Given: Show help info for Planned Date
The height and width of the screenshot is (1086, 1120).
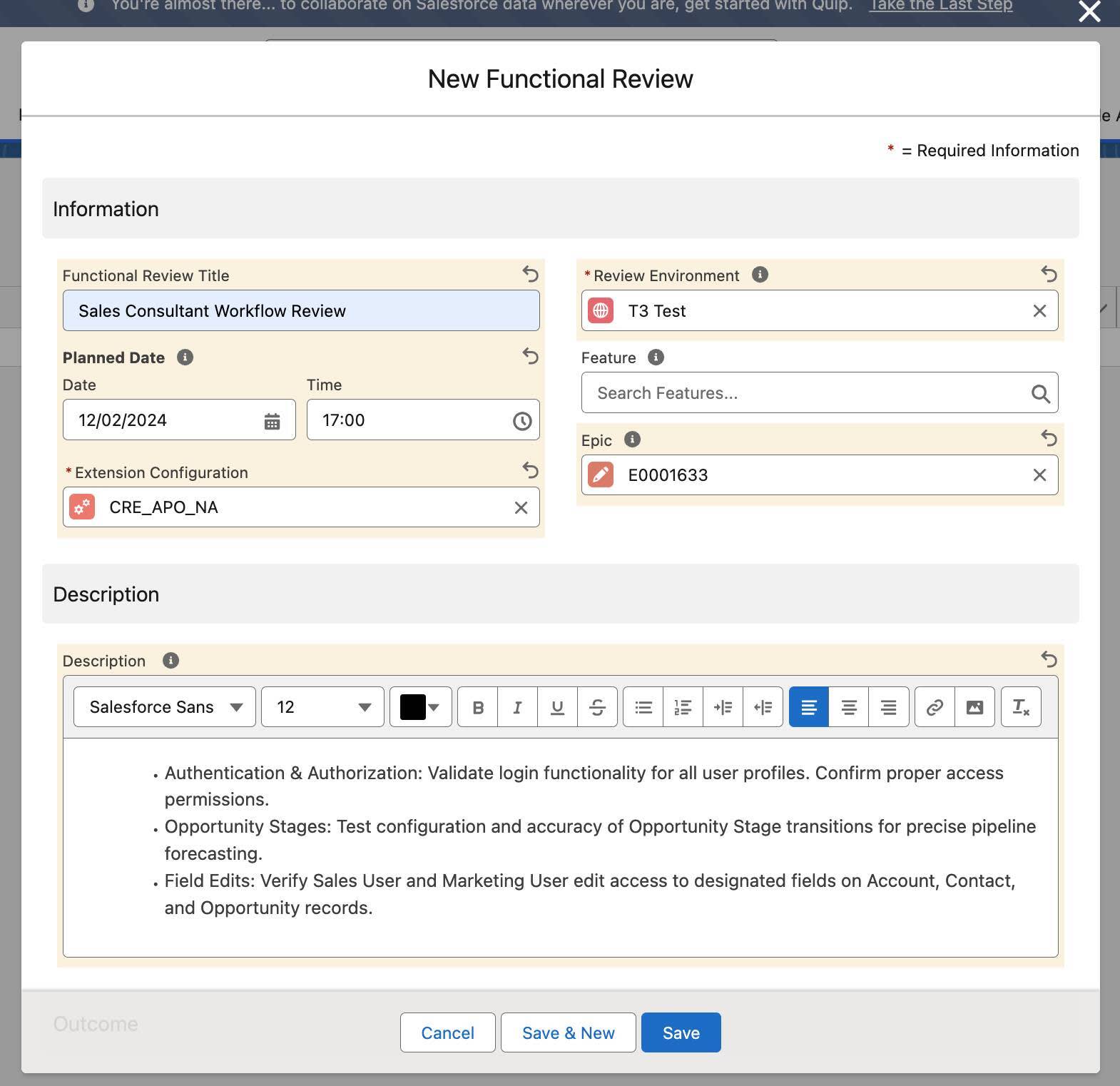Looking at the screenshot, I should [185, 357].
